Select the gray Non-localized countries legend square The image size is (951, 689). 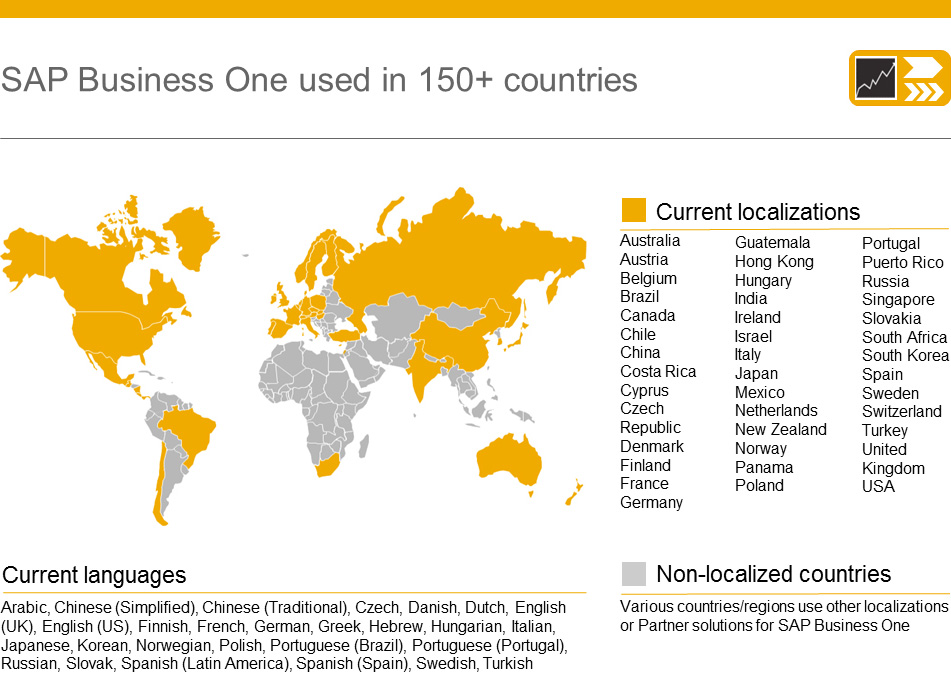tap(634, 573)
